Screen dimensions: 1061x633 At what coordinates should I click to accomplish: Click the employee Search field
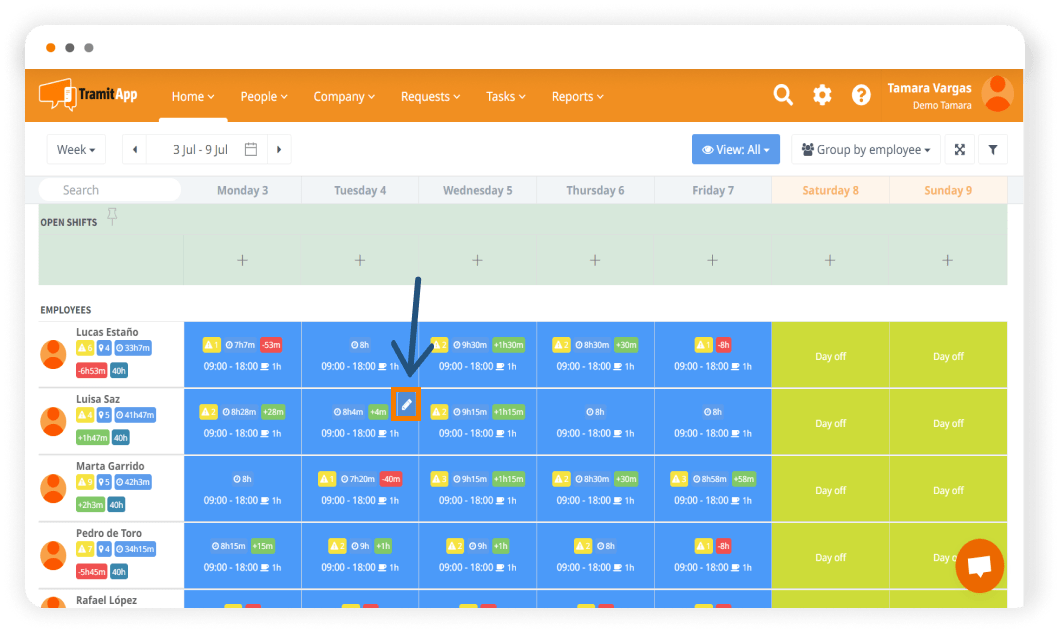(110, 190)
